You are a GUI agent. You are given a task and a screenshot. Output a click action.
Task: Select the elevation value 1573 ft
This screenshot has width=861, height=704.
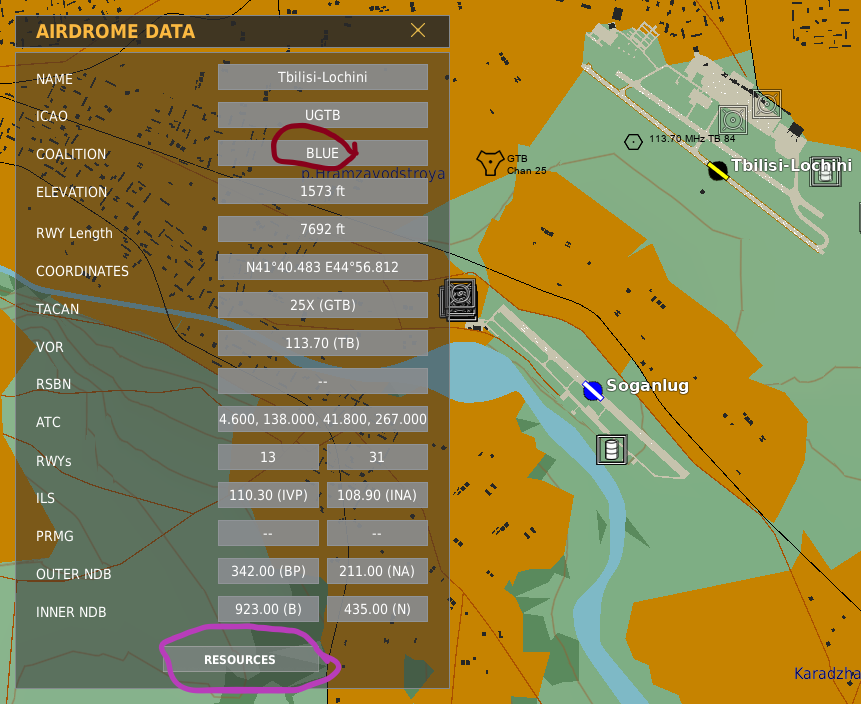323,191
